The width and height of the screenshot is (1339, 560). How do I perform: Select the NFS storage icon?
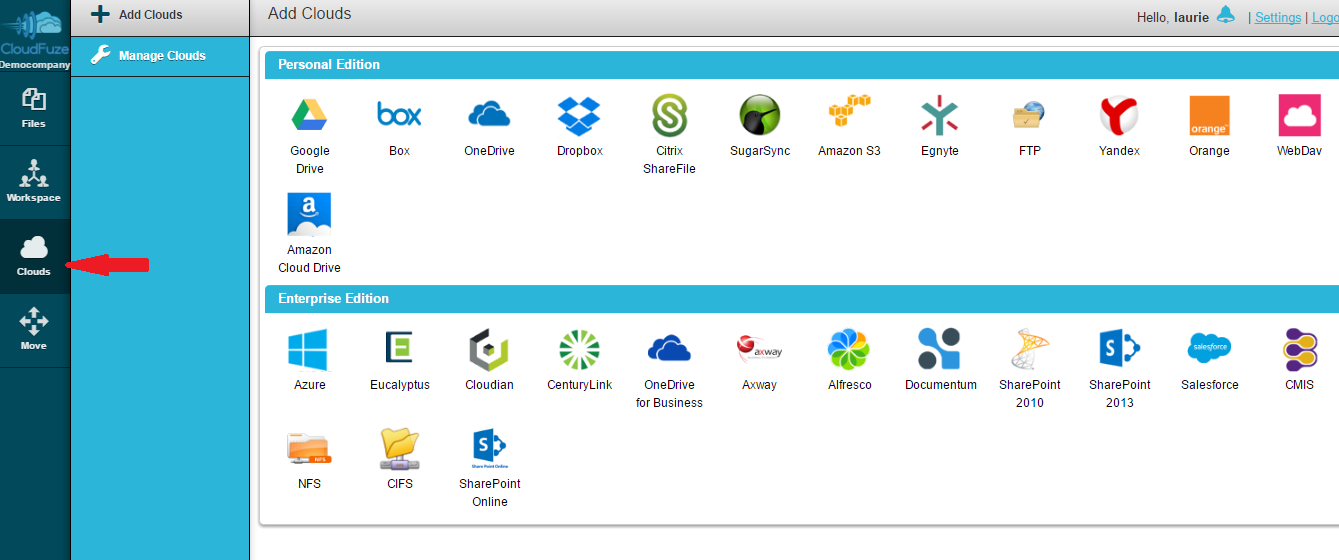[x=309, y=448]
